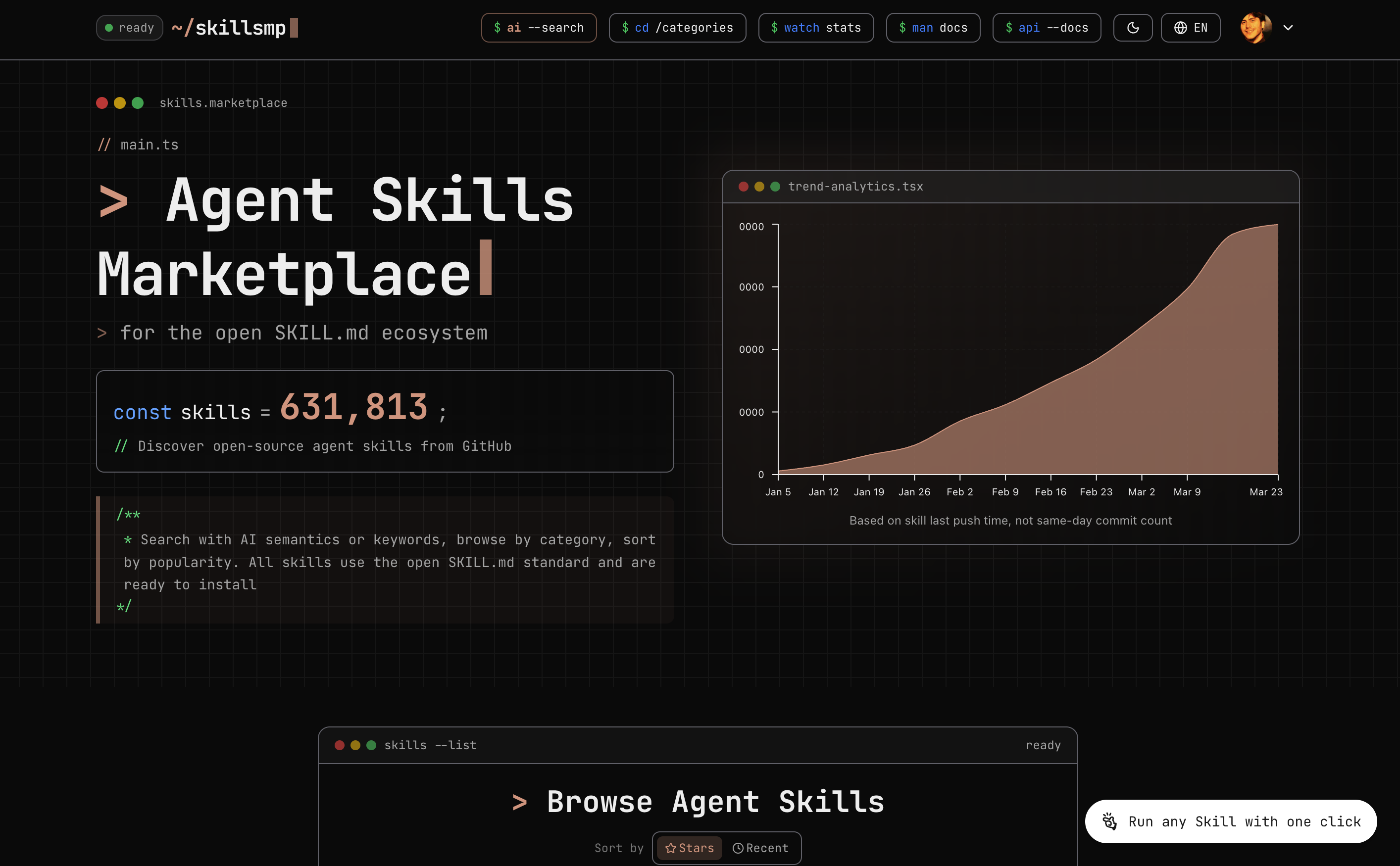This screenshot has height=866, width=1400.
Task: Click the ~/skillsmp logo
Action: tap(234, 28)
